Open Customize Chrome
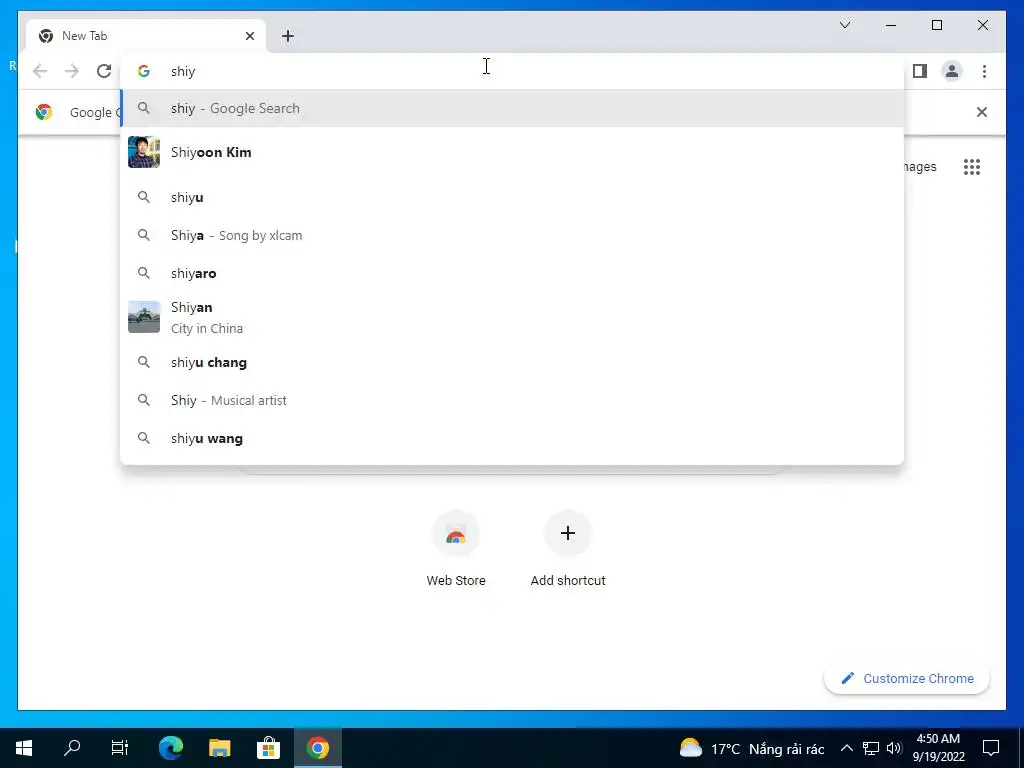 pos(907,679)
